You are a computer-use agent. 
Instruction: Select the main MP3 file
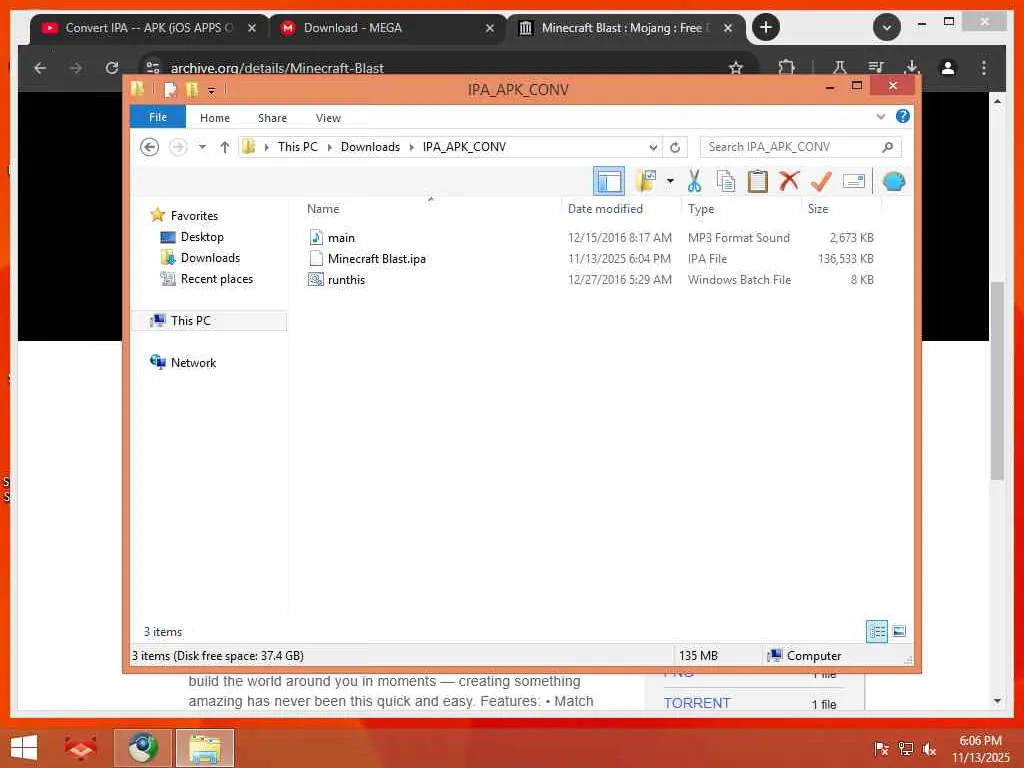pyautogui.click(x=341, y=238)
